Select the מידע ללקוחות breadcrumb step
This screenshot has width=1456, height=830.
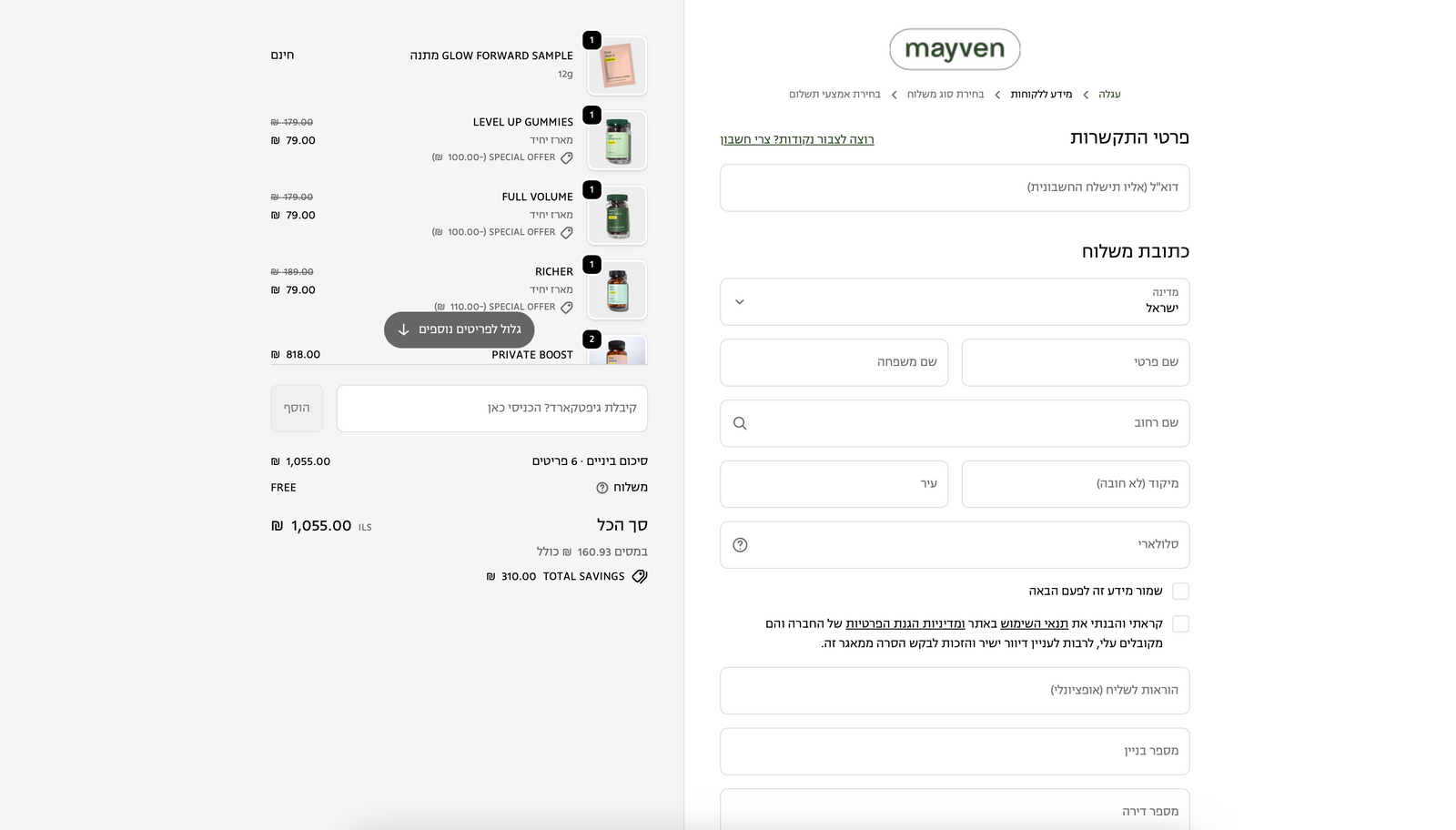pyautogui.click(x=1041, y=95)
